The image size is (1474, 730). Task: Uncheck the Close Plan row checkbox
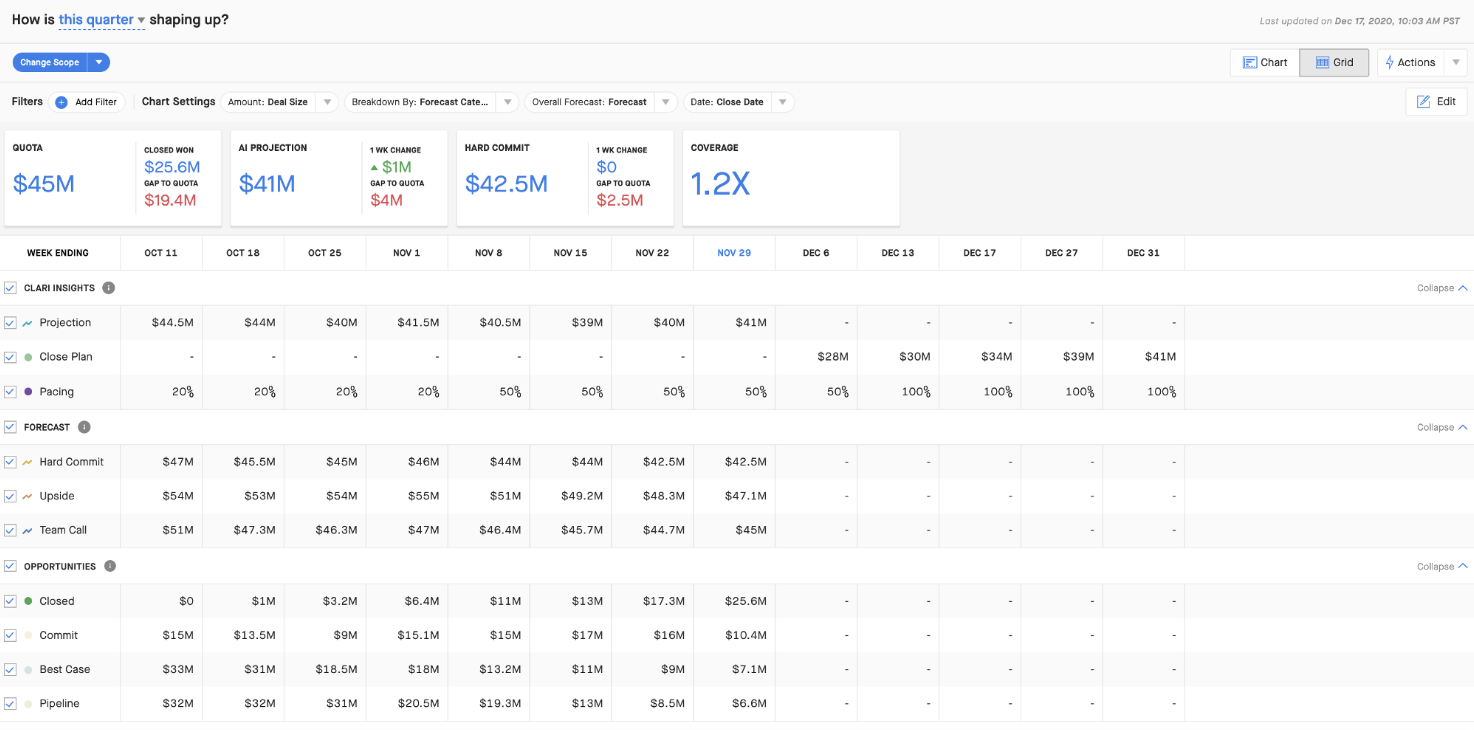pos(10,357)
